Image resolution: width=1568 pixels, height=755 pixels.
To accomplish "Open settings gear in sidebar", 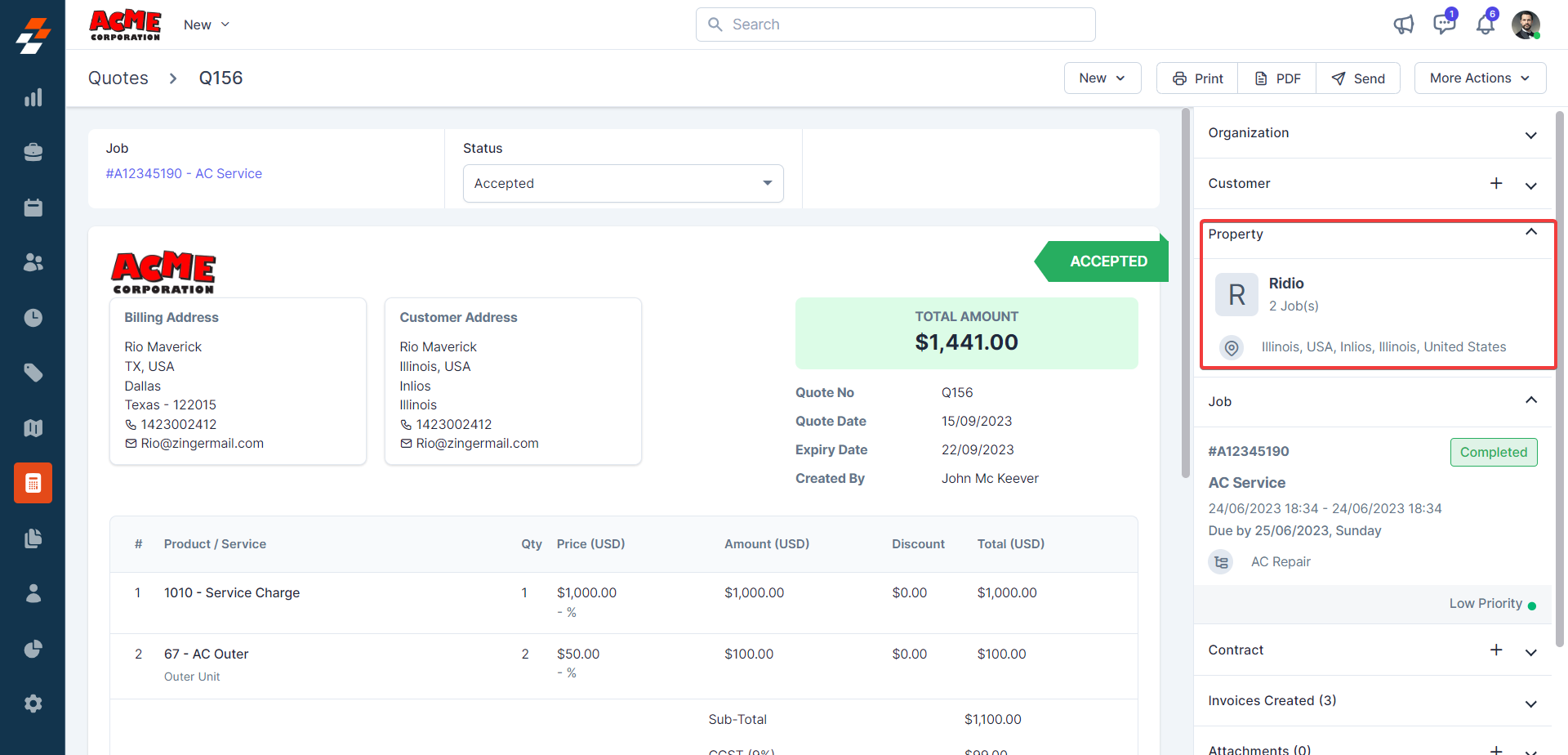I will tap(33, 704).
